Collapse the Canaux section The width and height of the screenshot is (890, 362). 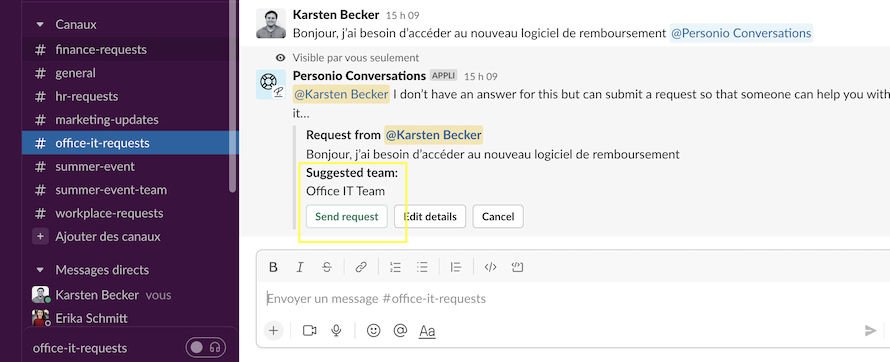tap(40, 24)
